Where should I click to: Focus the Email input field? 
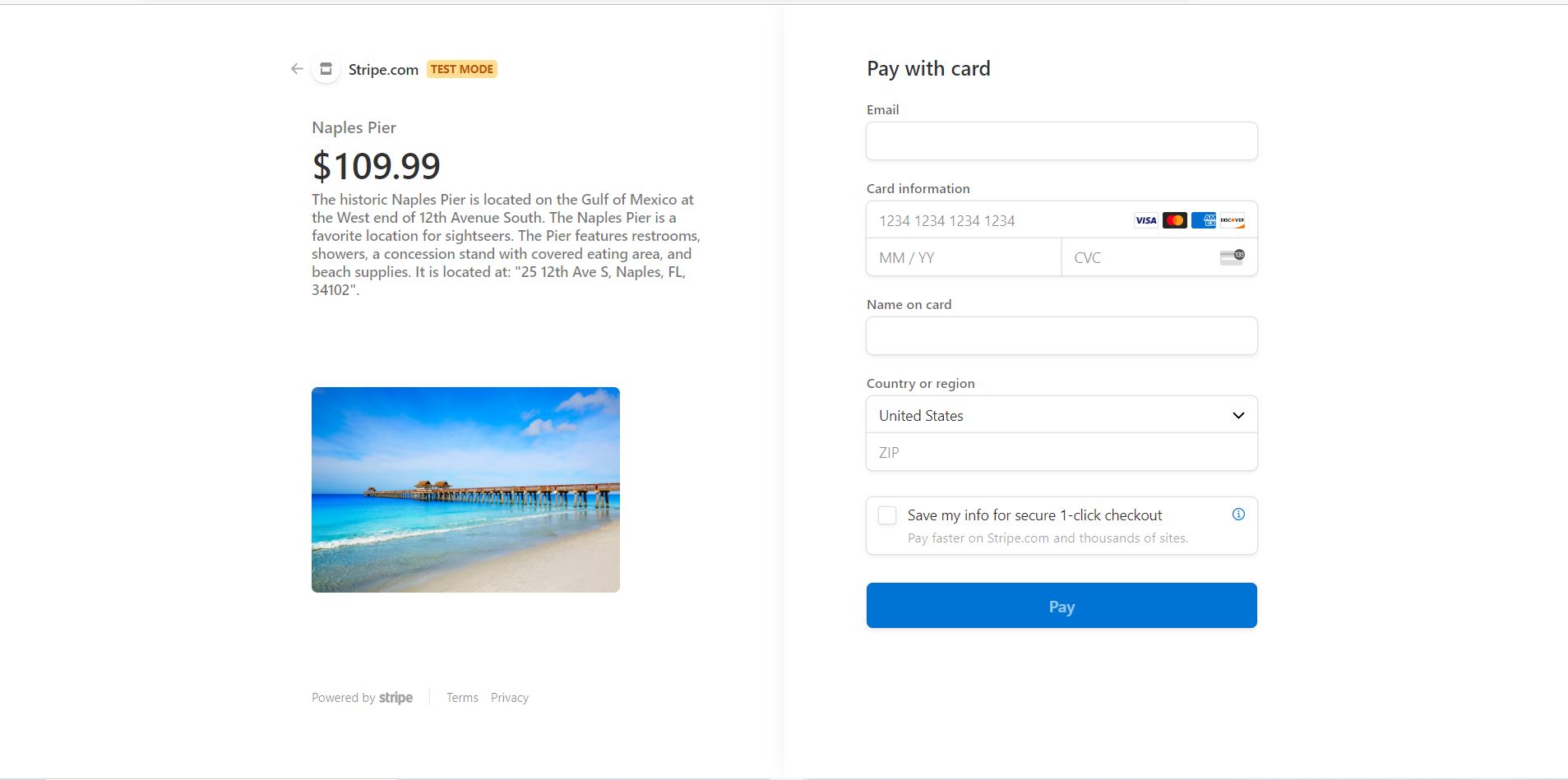[x=1061, y=141]
